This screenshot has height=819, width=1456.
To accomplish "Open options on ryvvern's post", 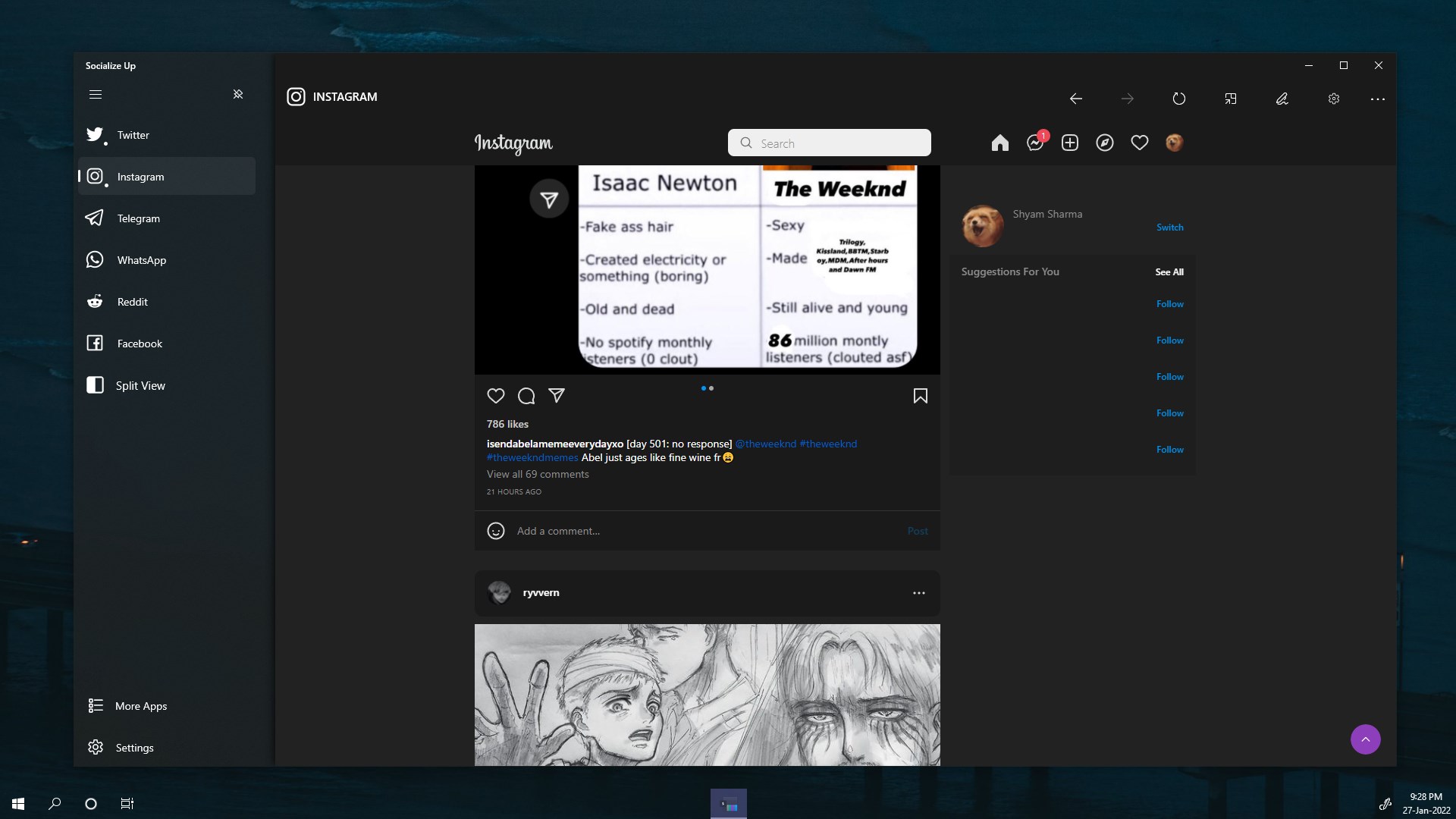I will pos(918,592).
